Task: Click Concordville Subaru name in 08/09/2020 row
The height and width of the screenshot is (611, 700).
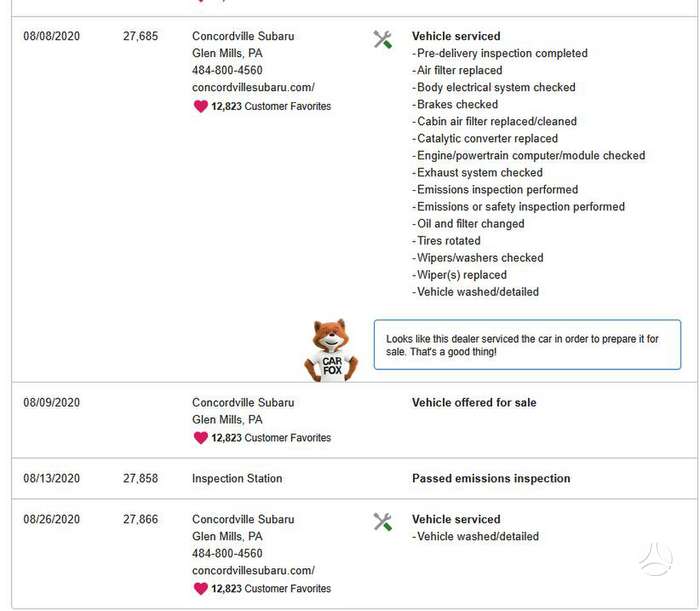Action: pyautogui.click(x=243, y=403)
